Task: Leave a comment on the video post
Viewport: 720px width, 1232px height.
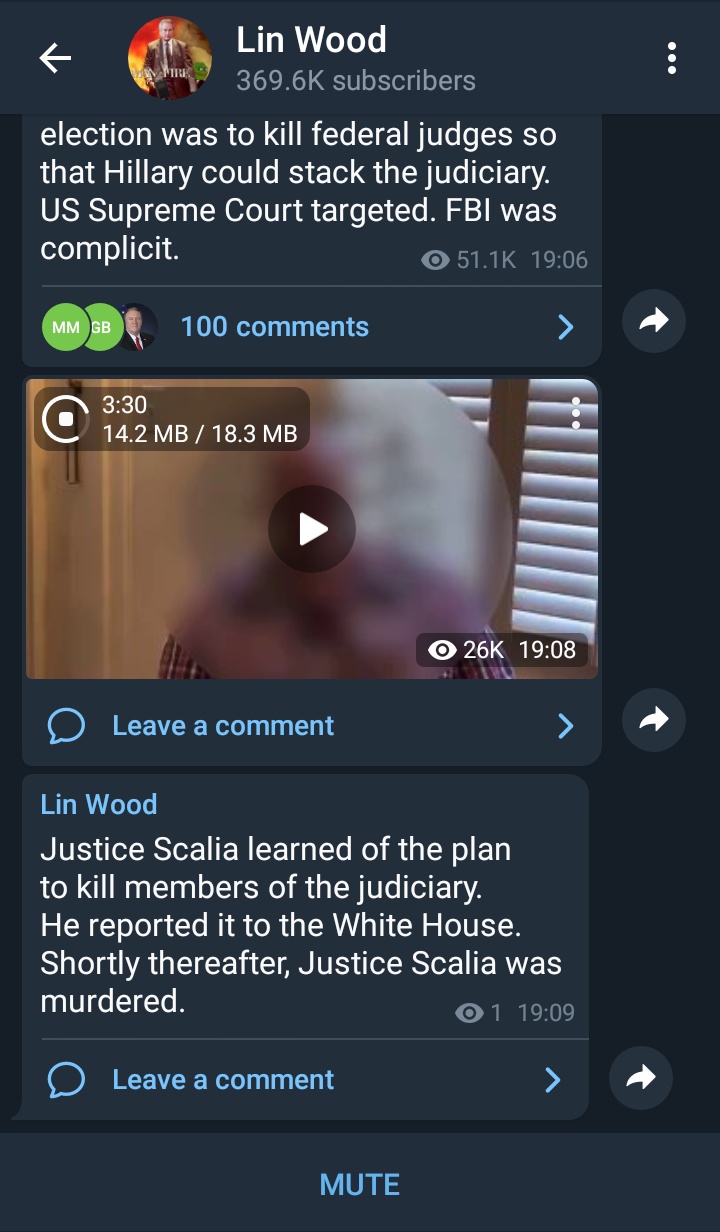Action: pyautogui.click(x=223, y=726)
